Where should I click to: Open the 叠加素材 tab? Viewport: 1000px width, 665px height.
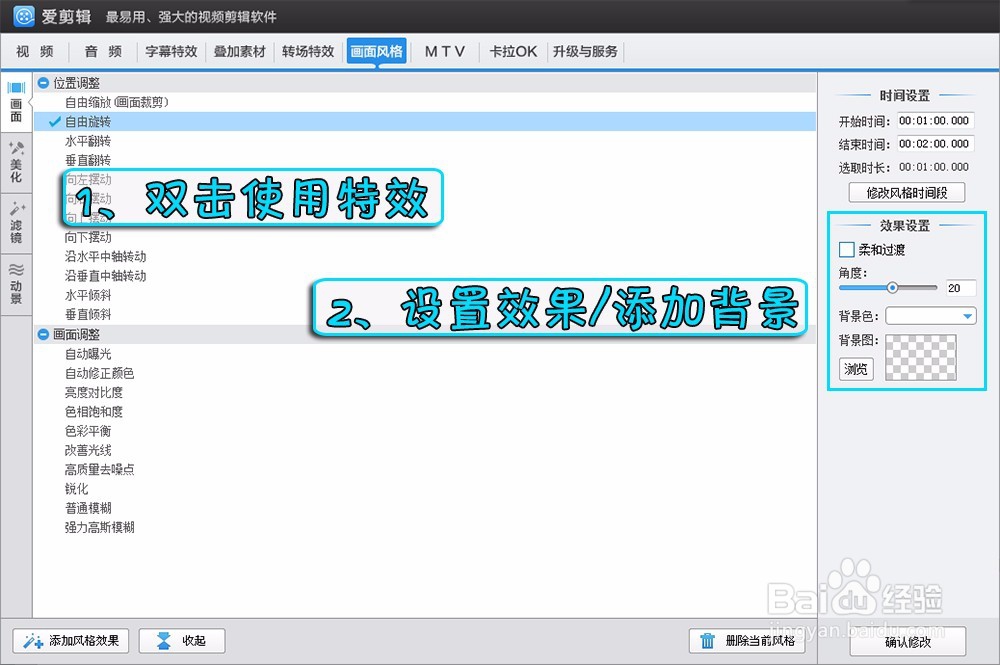(239, 52)
